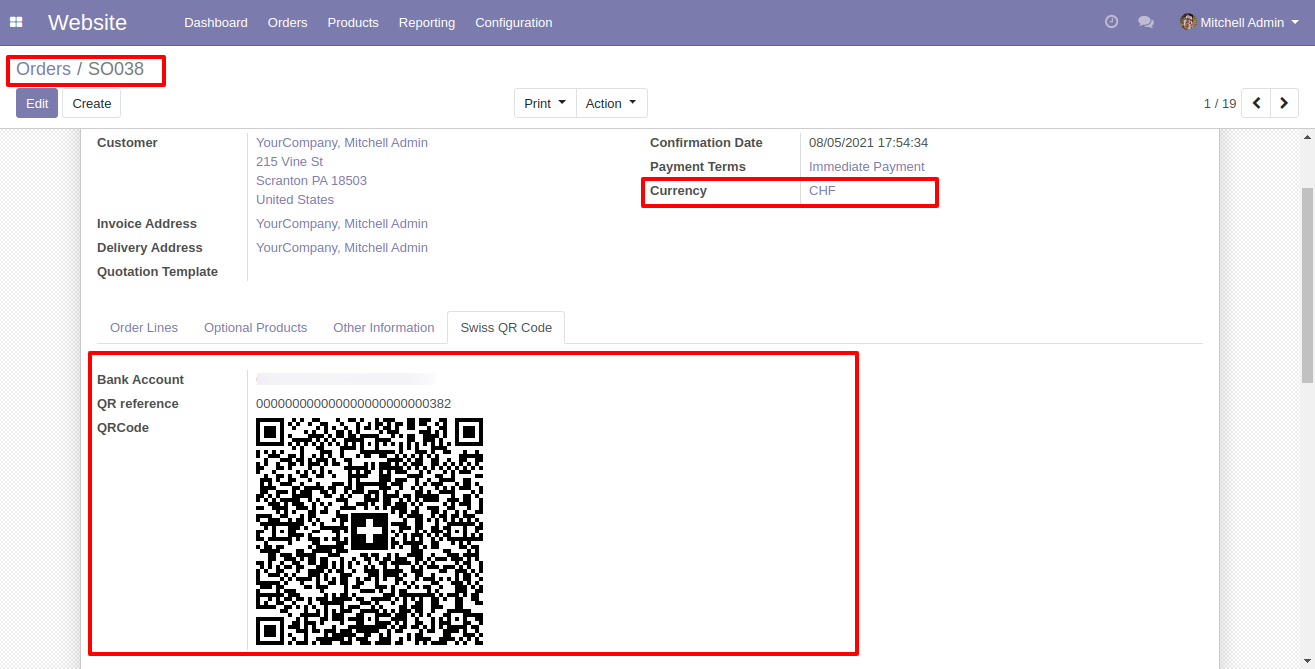
Task: Click the 215 Vine St address line
Action: 289,162
